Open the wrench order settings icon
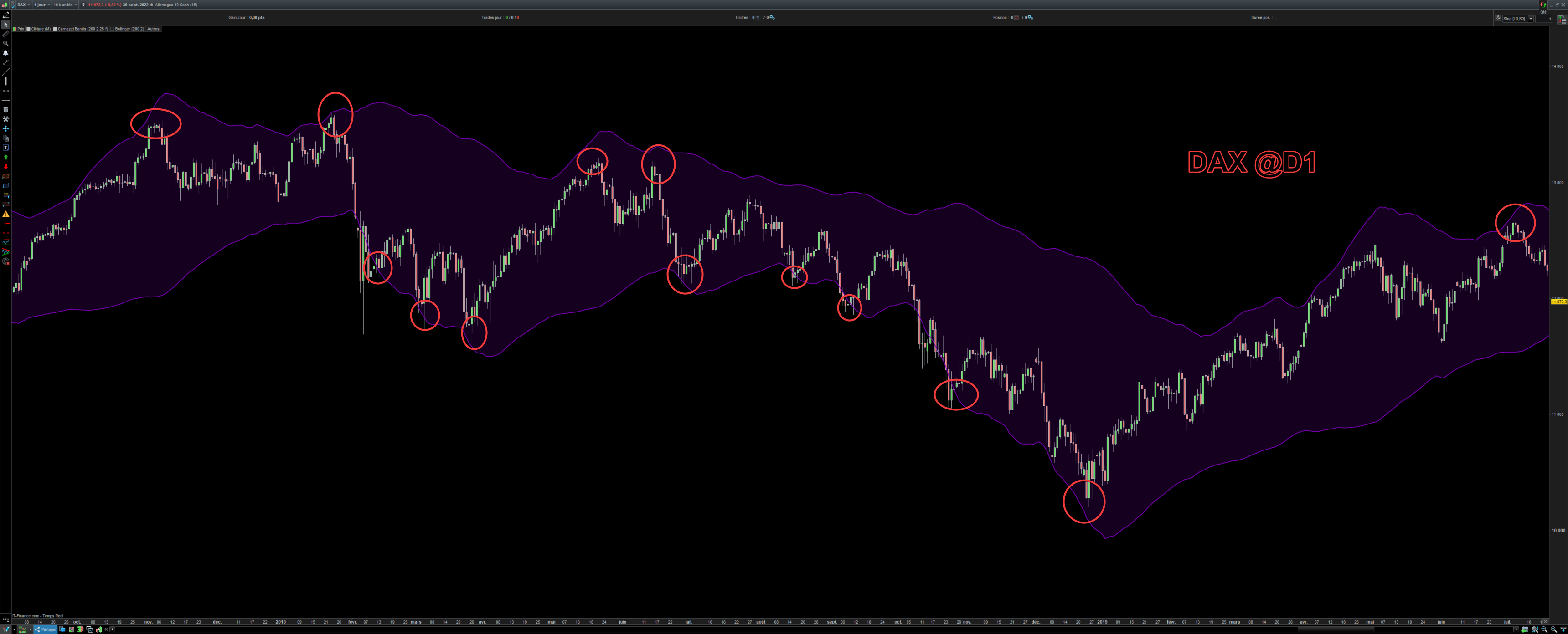 [1498, 18]
